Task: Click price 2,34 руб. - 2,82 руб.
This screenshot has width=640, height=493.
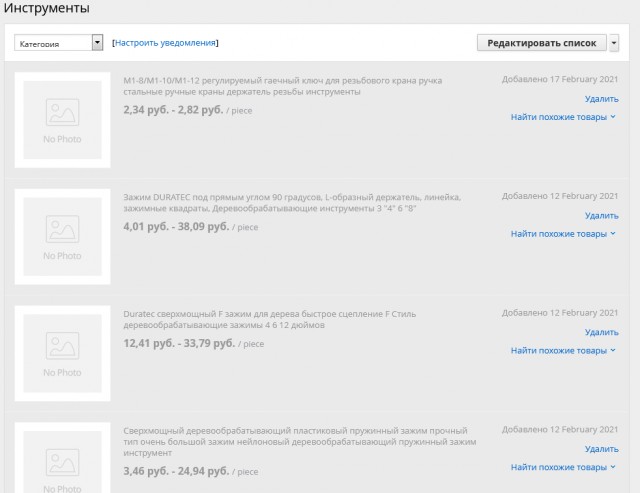Action: [x=173, y=110]
